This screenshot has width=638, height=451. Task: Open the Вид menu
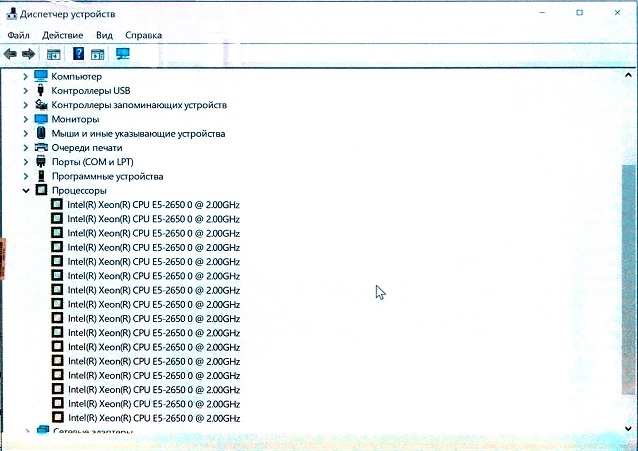pyautogui.click(x=104, y=35)
